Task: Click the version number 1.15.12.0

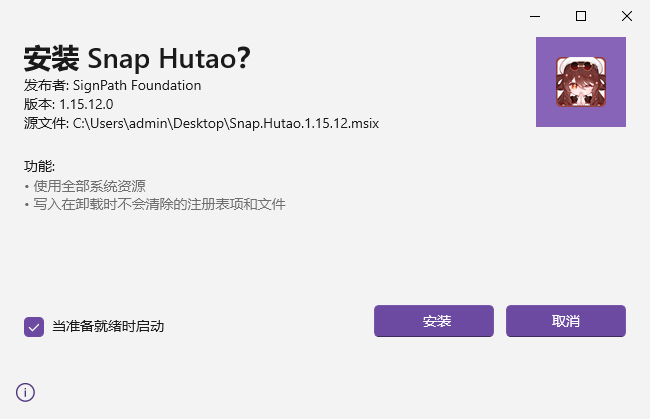Action: (86, 104)
